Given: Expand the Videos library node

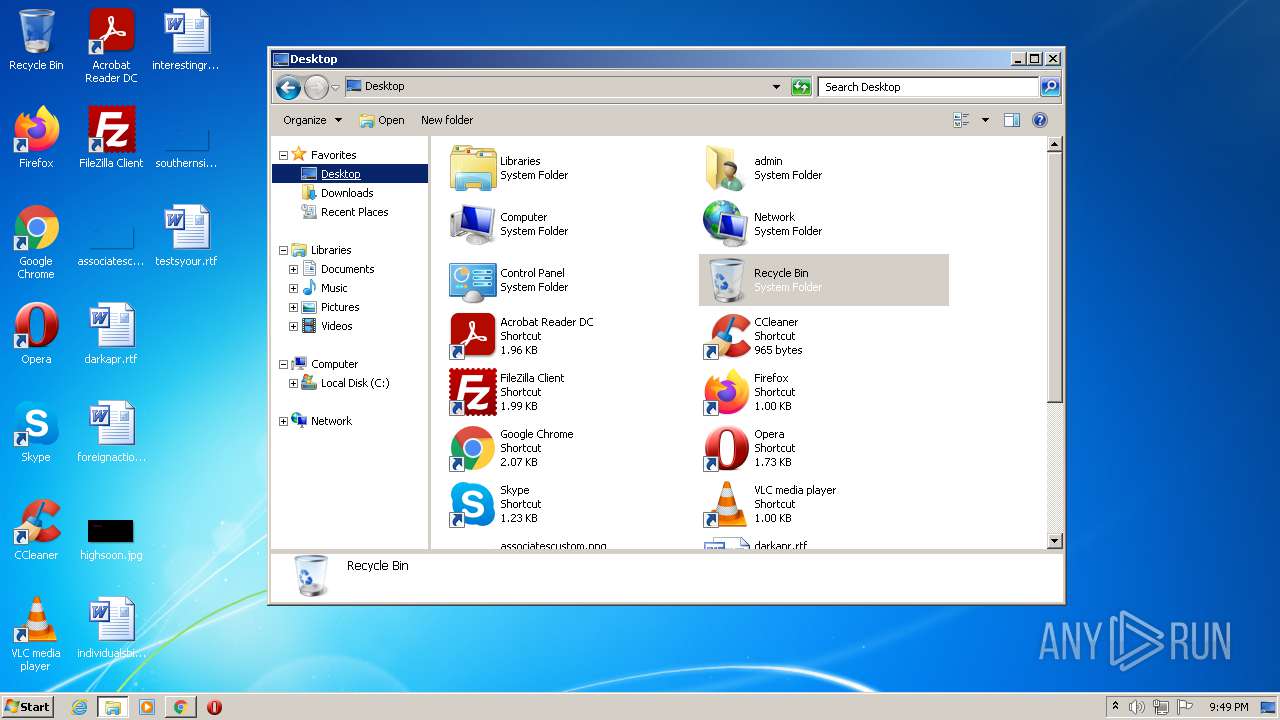Looking at the screenshot, I should pyautogui.click(x=293, y=326).
